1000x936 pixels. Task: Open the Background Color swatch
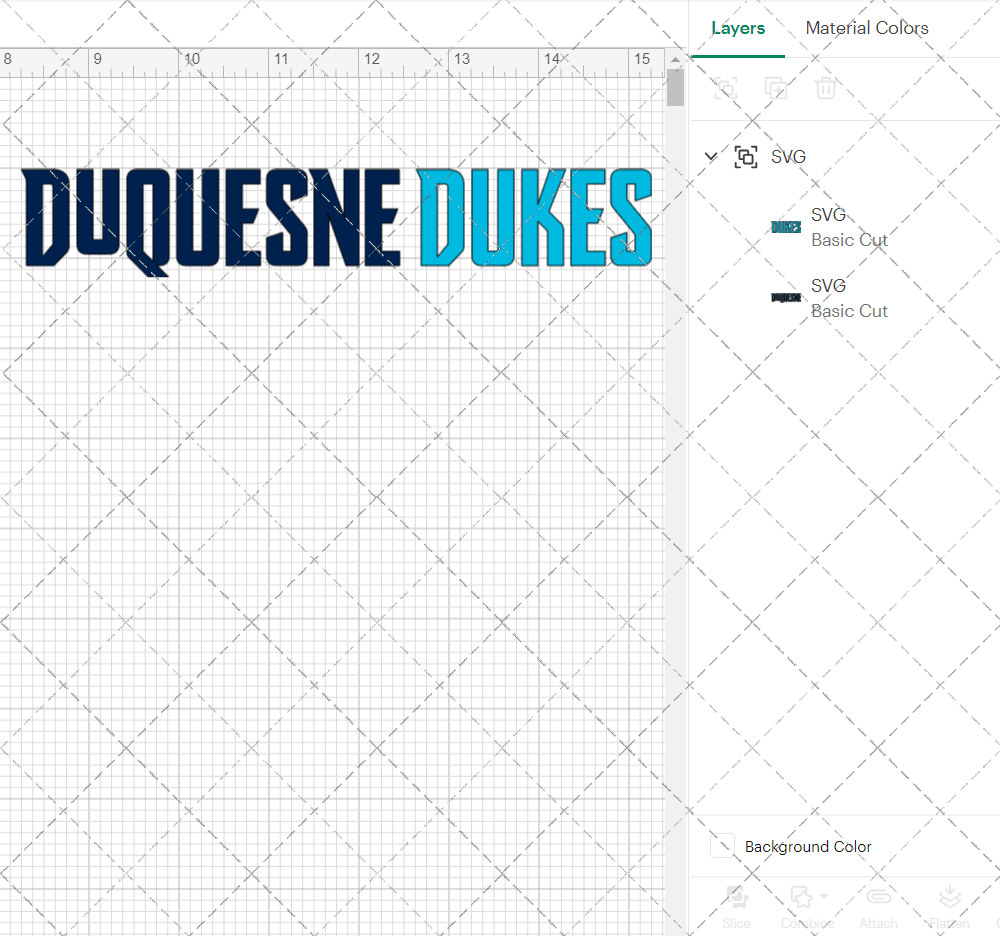tap(723, 845)
